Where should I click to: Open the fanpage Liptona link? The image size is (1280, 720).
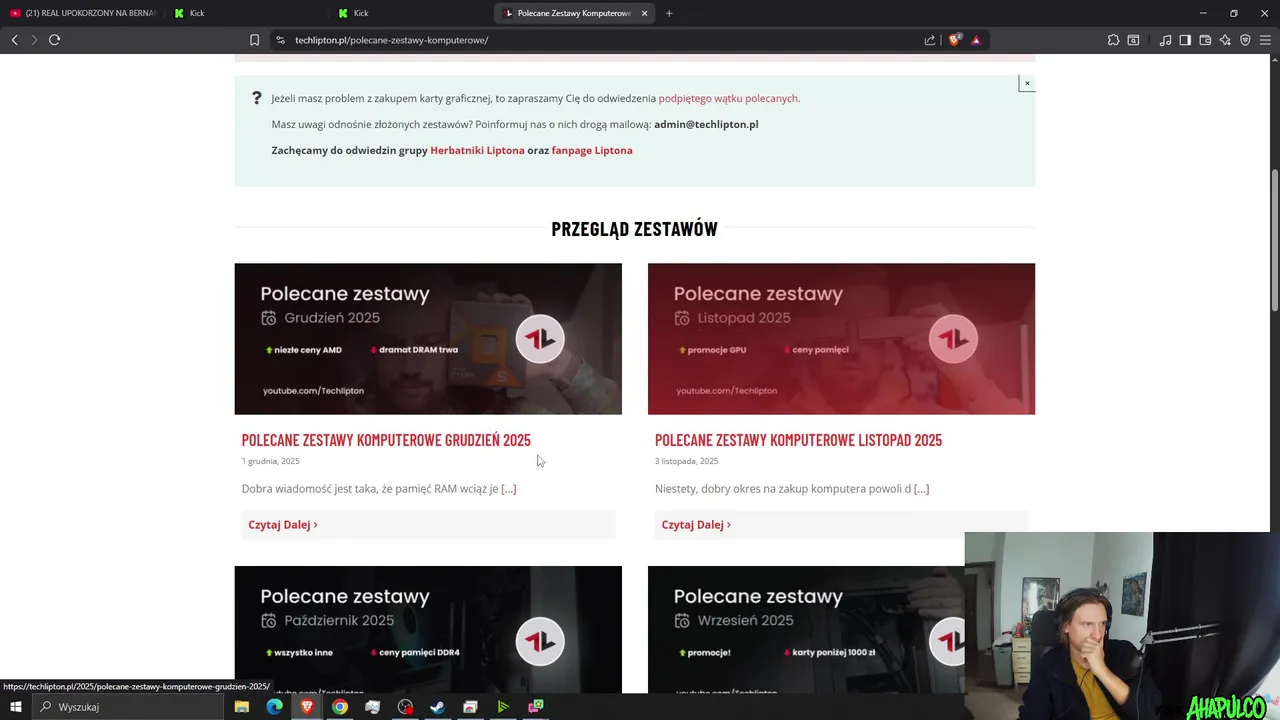click(592, 150)
